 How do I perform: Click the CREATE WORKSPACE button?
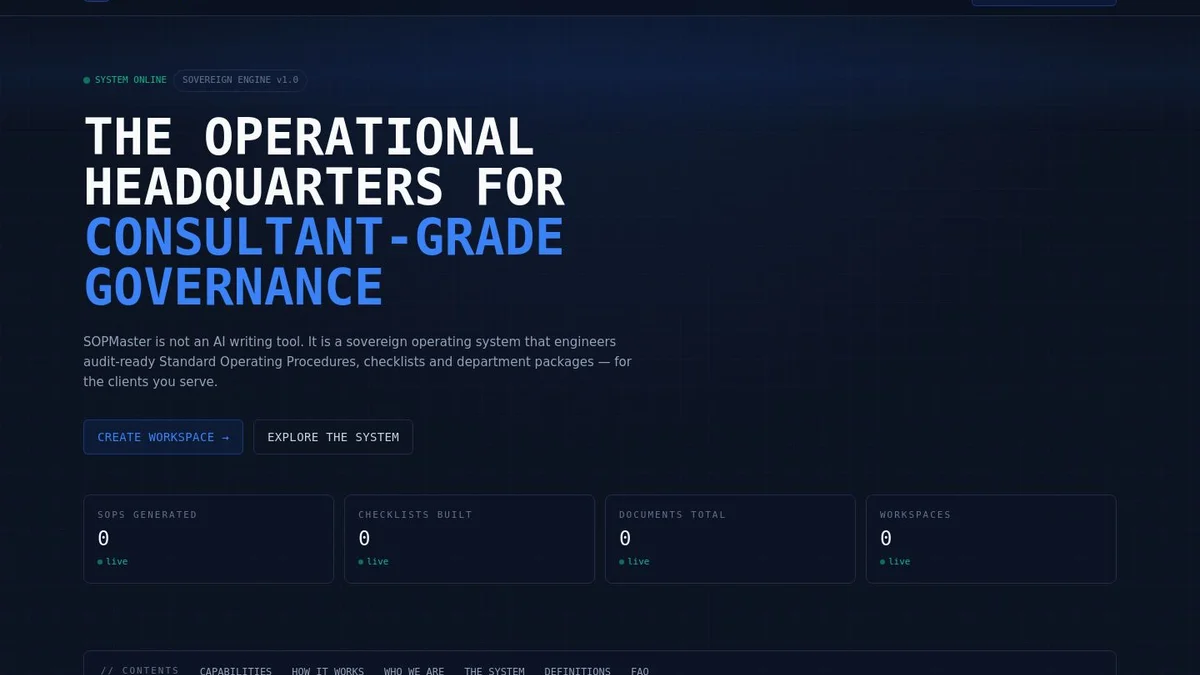(163, 437)
